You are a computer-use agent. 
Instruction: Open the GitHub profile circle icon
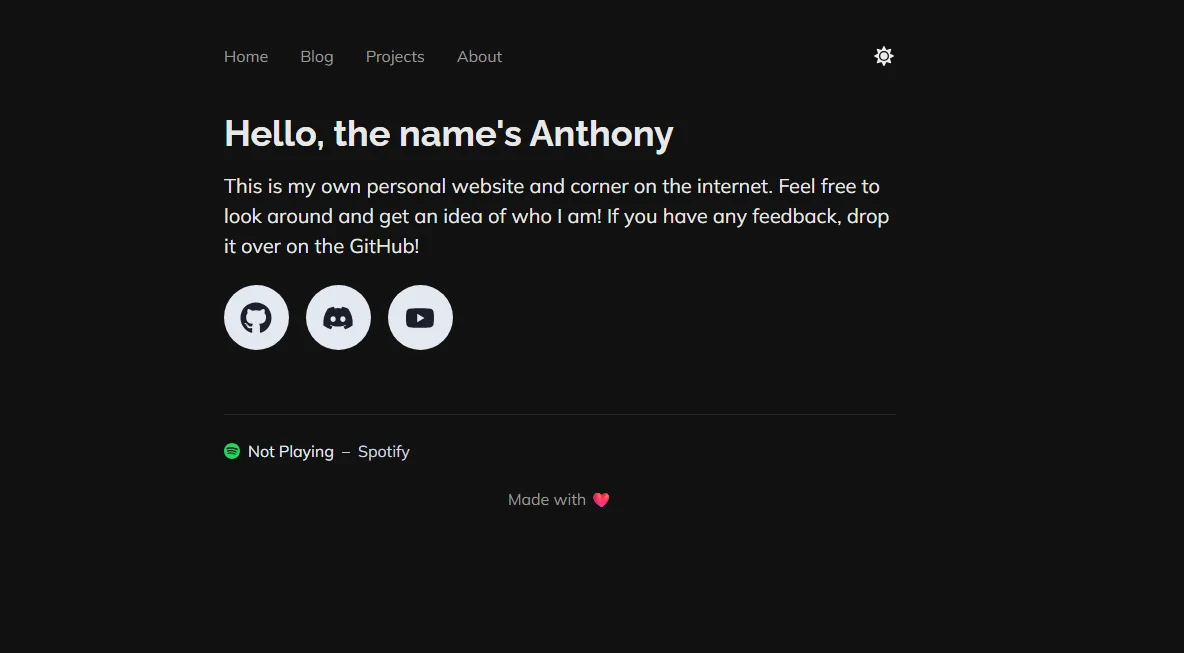tap(257, 317)
